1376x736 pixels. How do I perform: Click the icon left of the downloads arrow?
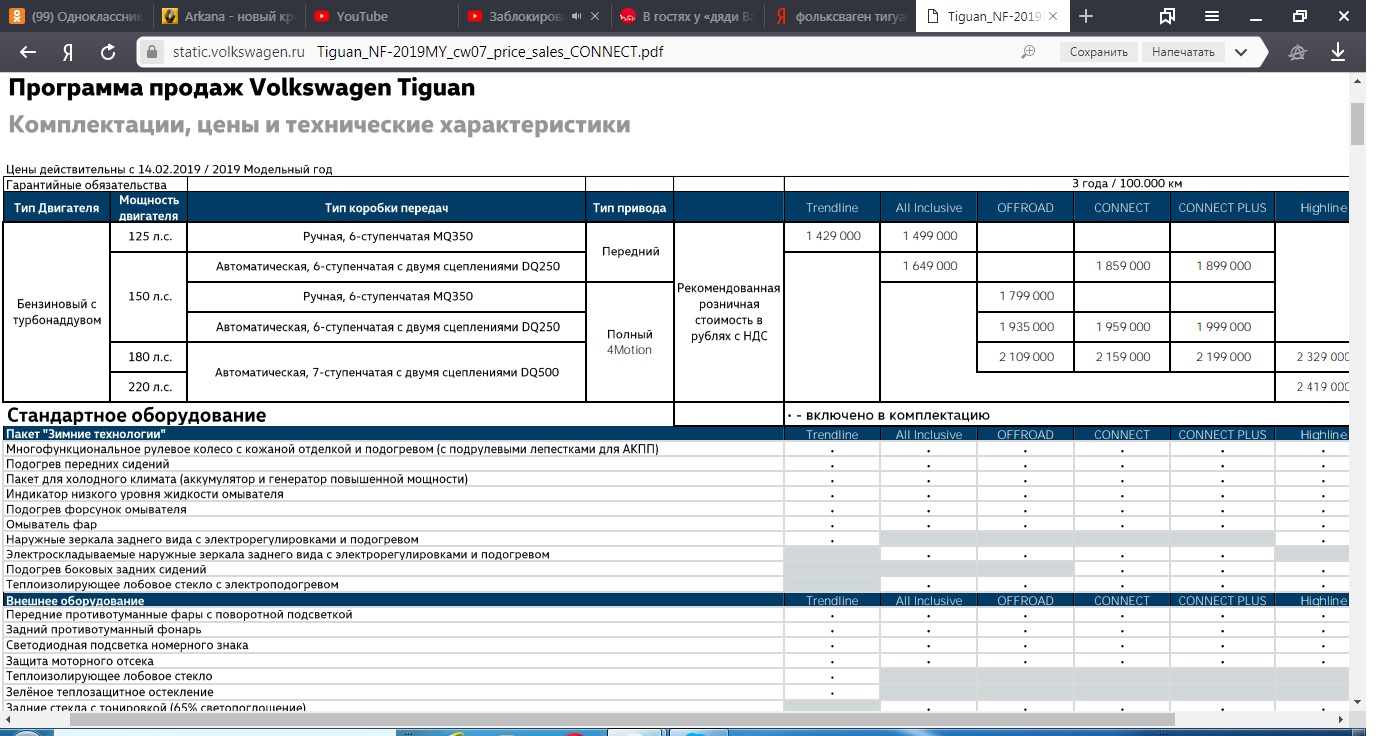pyautogui.click(x=1298, y=52)
